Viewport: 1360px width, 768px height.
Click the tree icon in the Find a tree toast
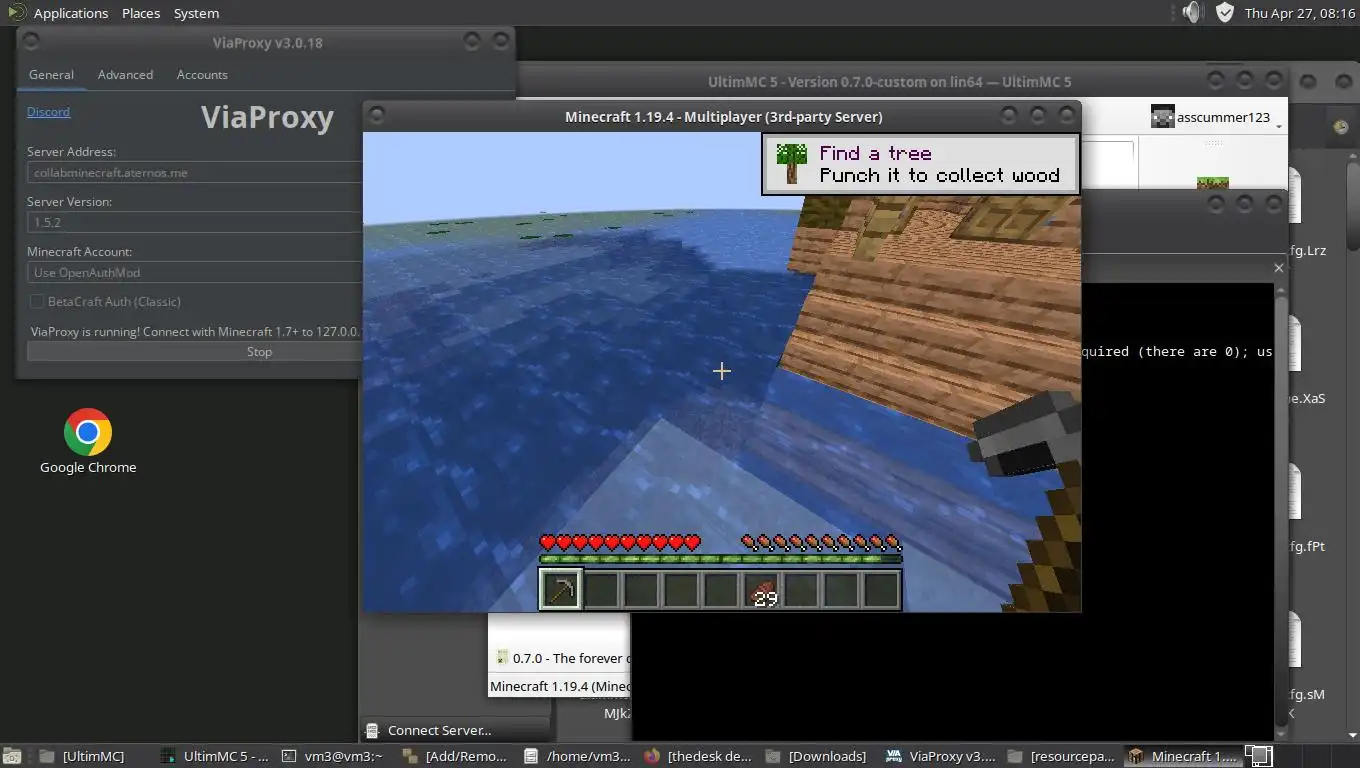[x=791, y=164]
